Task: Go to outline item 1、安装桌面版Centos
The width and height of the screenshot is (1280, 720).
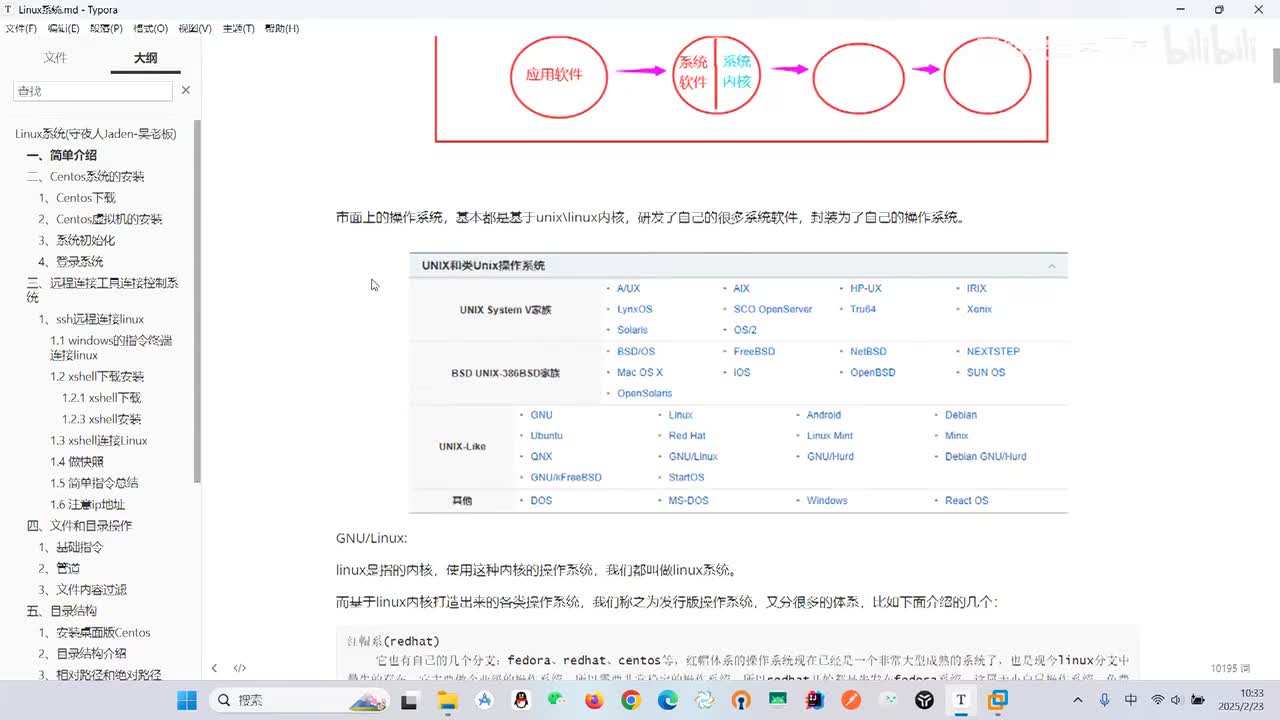Action: pos(94,632)
